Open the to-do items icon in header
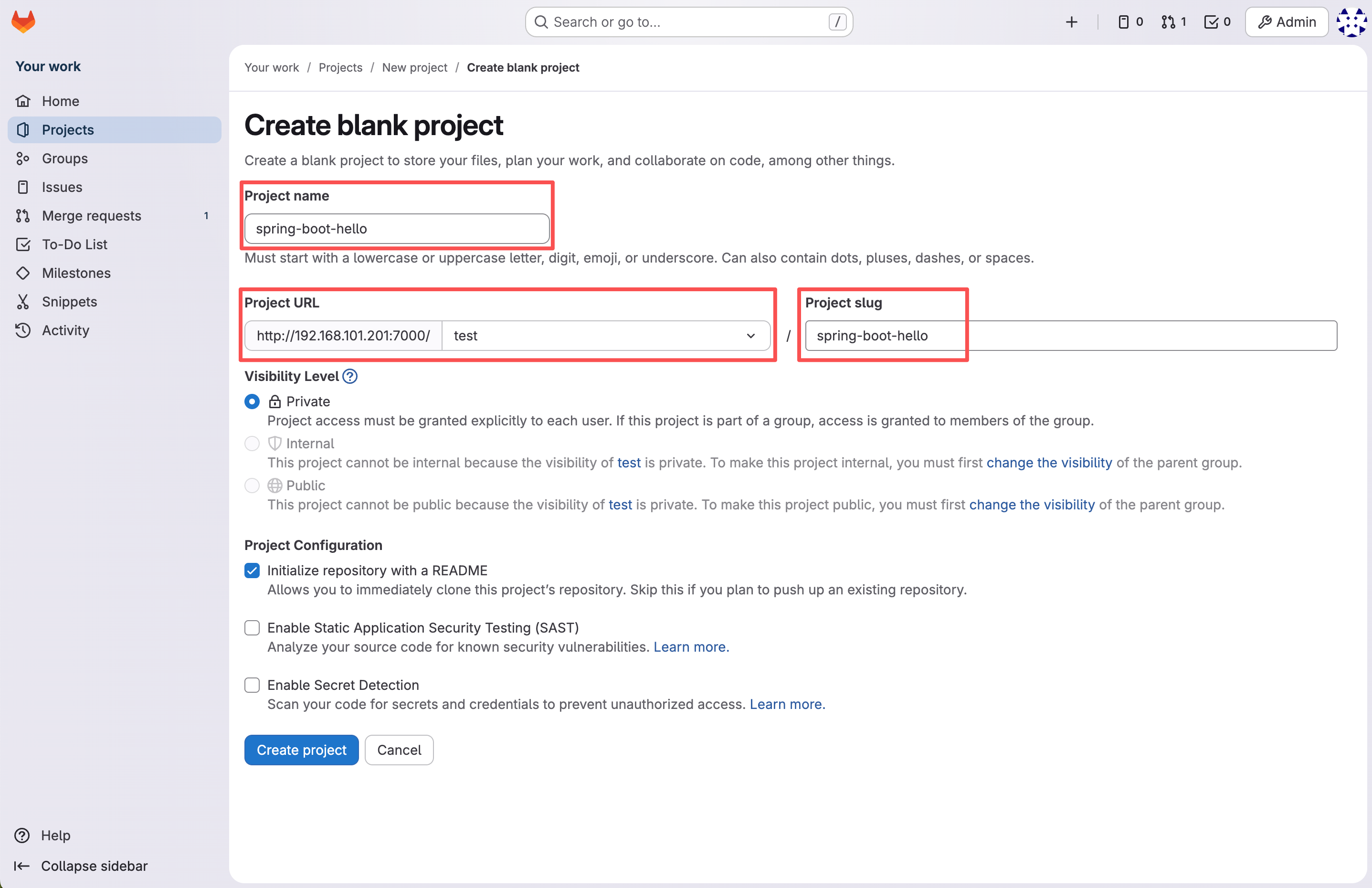This screenshot has width=1372, height=888. coord(1217,22)
